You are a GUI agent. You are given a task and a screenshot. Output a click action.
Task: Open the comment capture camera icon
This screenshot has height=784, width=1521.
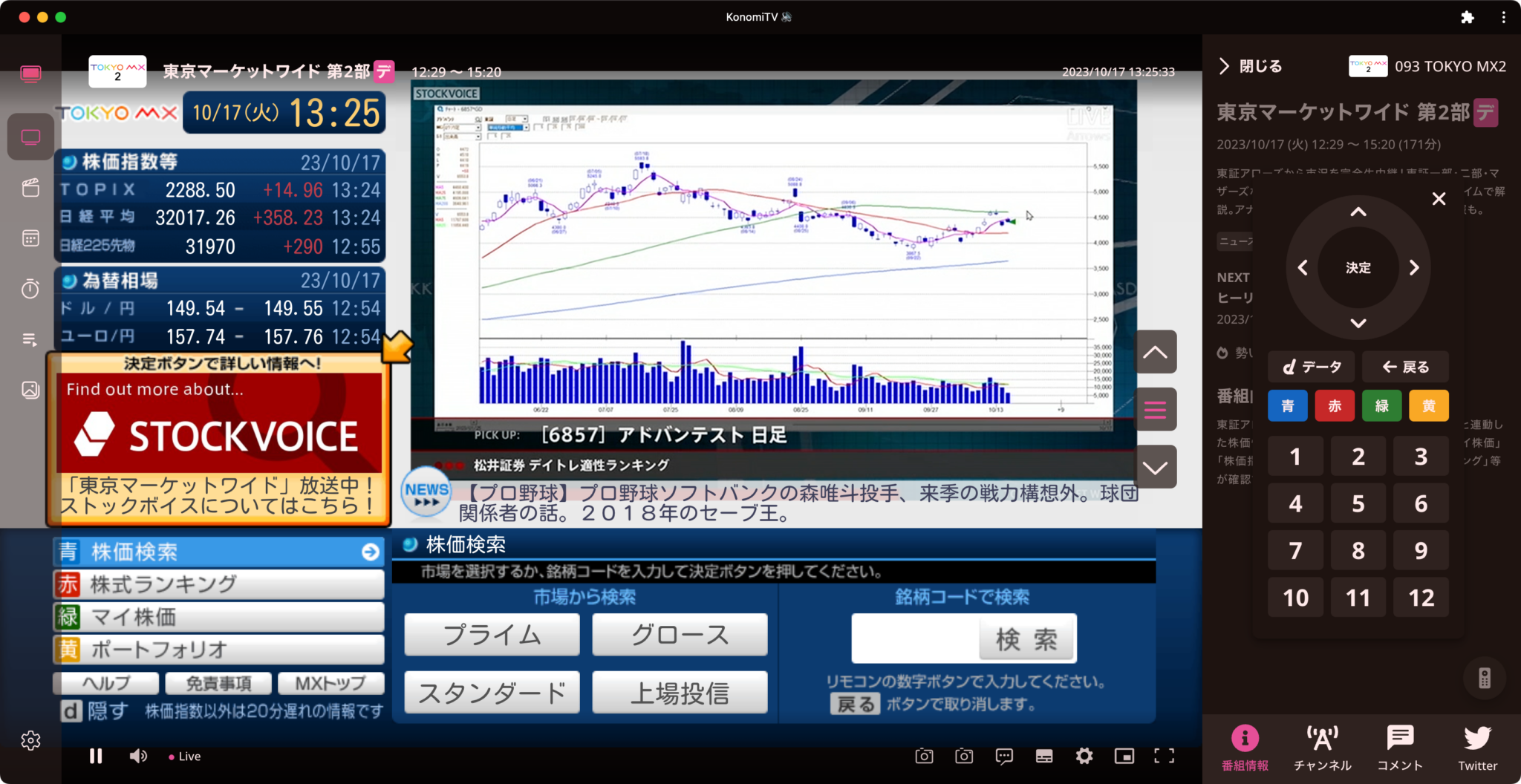click(x=964, y=756)
